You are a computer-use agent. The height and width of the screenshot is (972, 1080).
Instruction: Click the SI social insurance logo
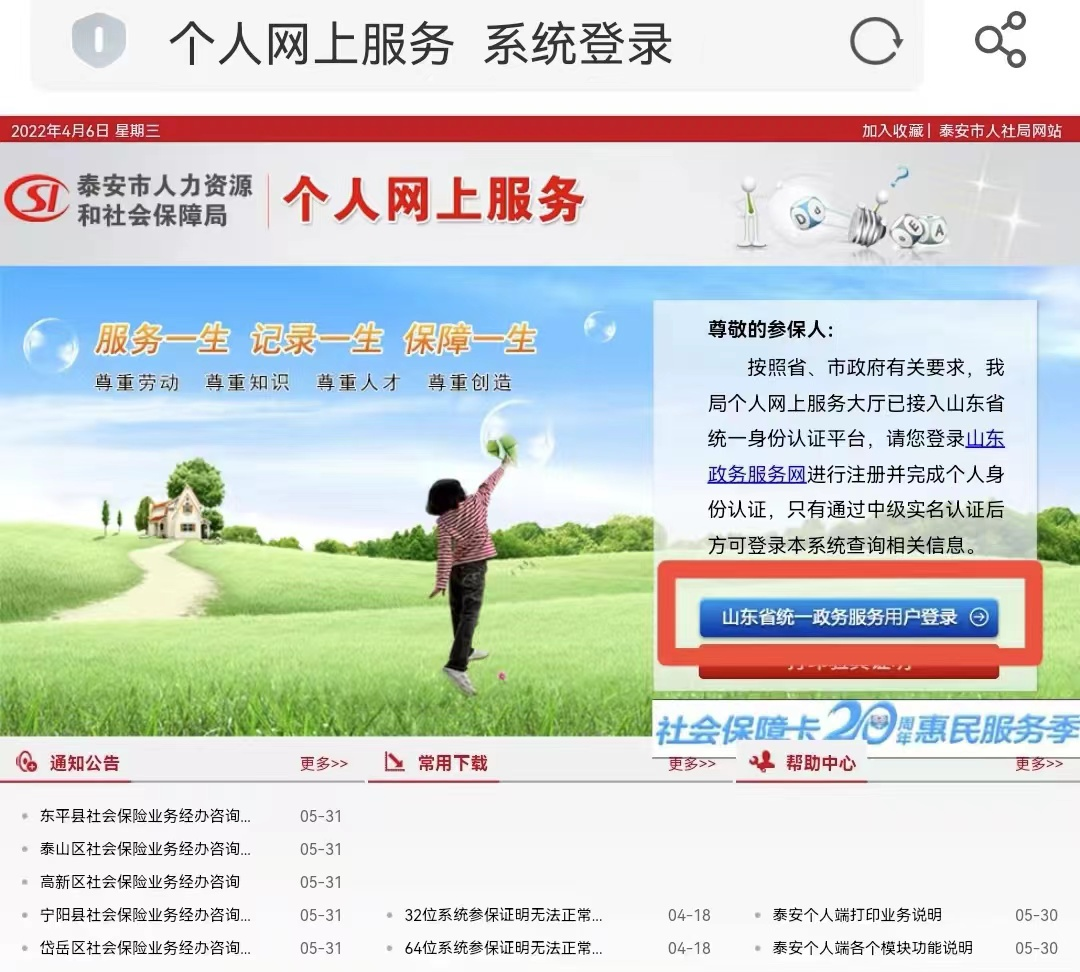pyautogui.click(x=37, y=199)
